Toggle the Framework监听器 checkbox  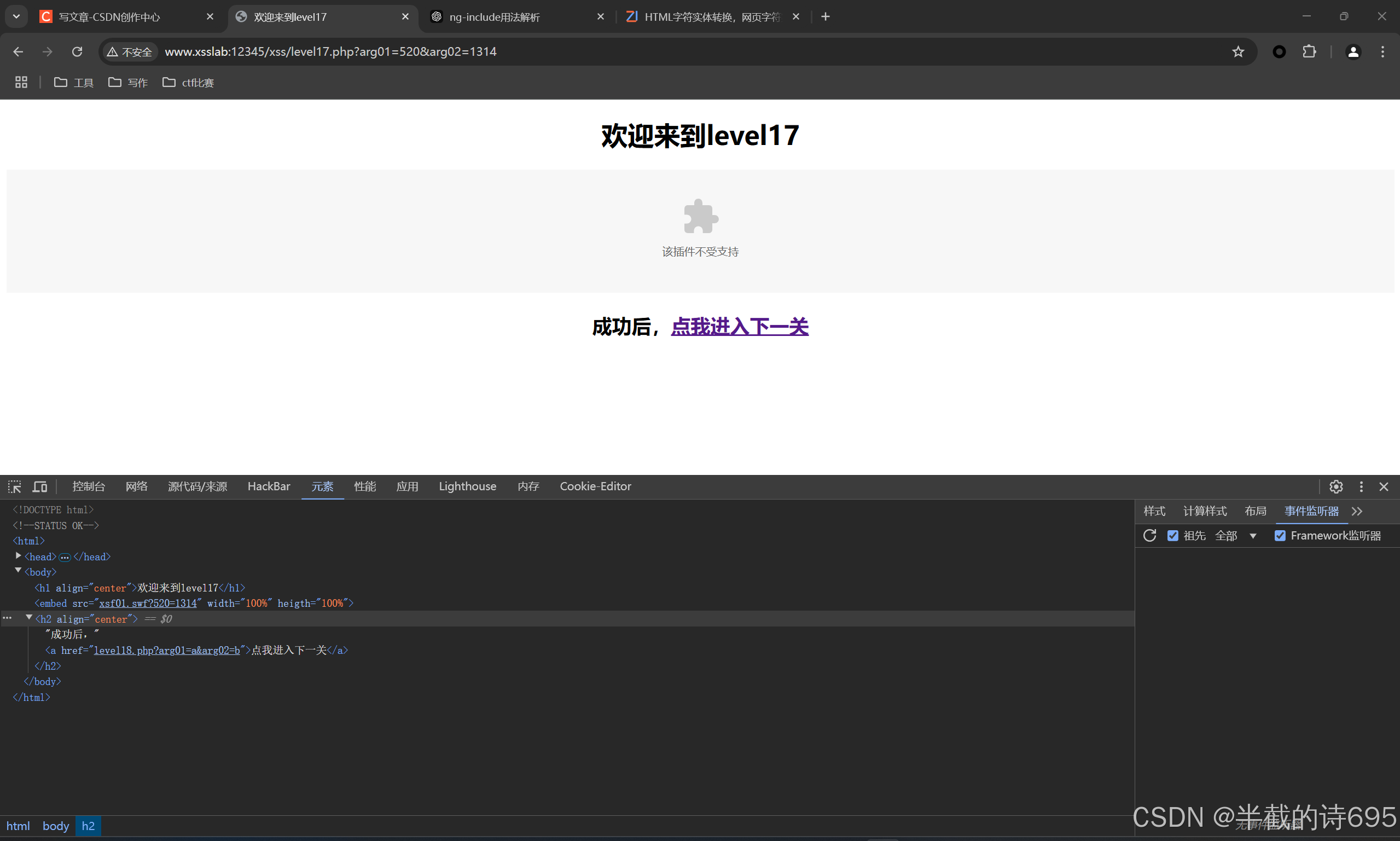click(x=1280, y=536)
